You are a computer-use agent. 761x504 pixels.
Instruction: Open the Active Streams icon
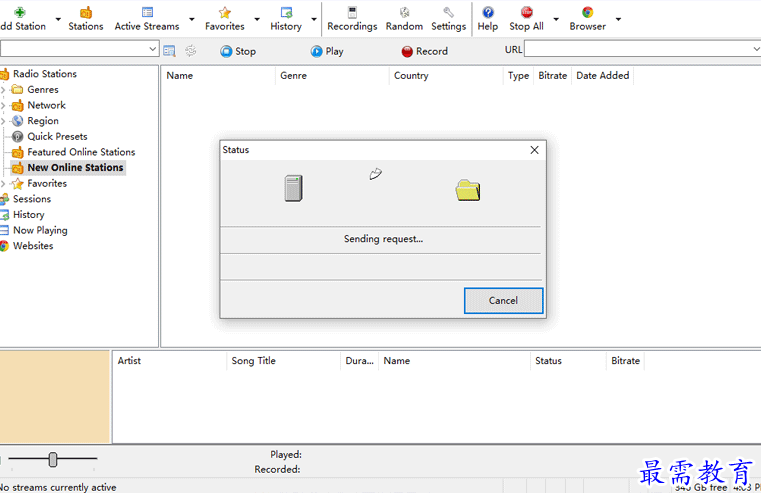pyautogui.click(x=147, y=18)
